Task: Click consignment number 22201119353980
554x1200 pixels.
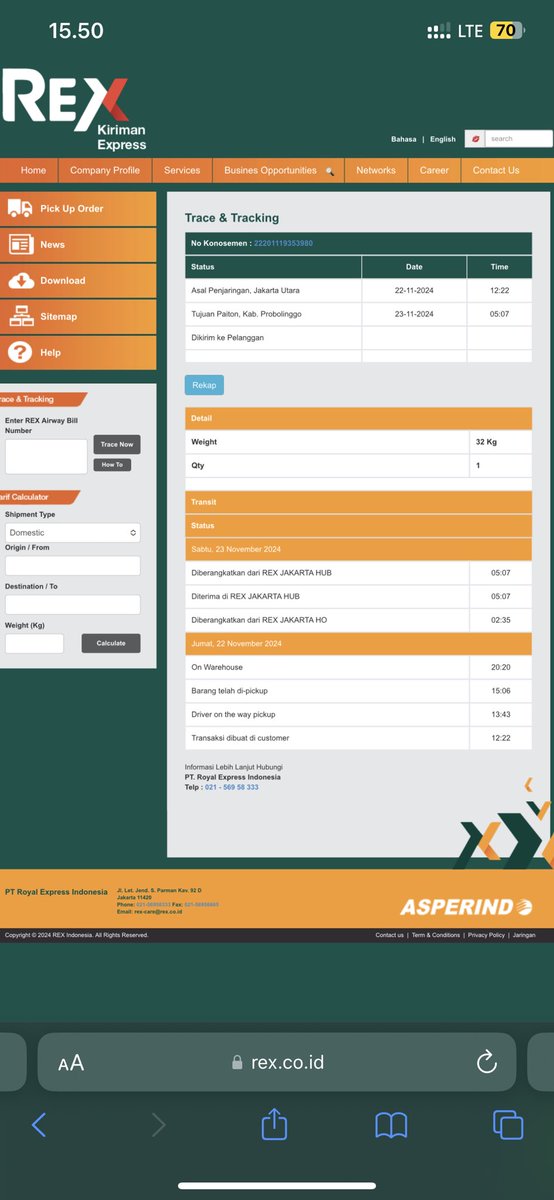Action: [x=283, y=243]
